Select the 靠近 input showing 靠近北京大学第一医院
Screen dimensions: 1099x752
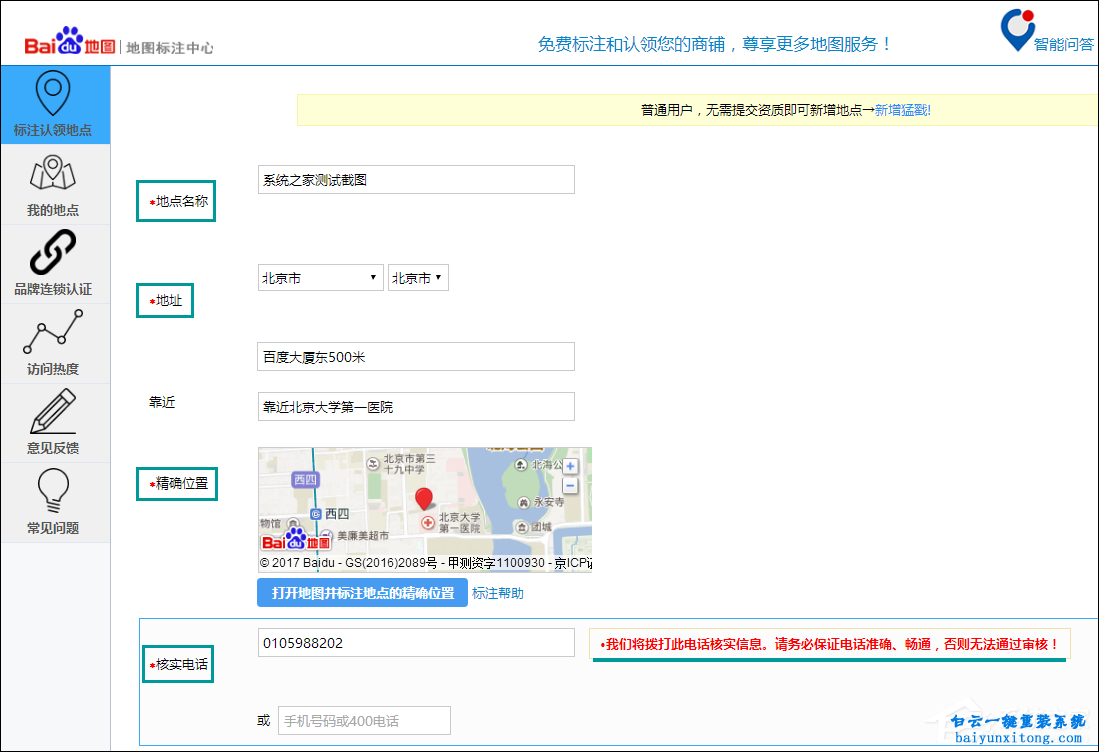[x=415, y=406]
